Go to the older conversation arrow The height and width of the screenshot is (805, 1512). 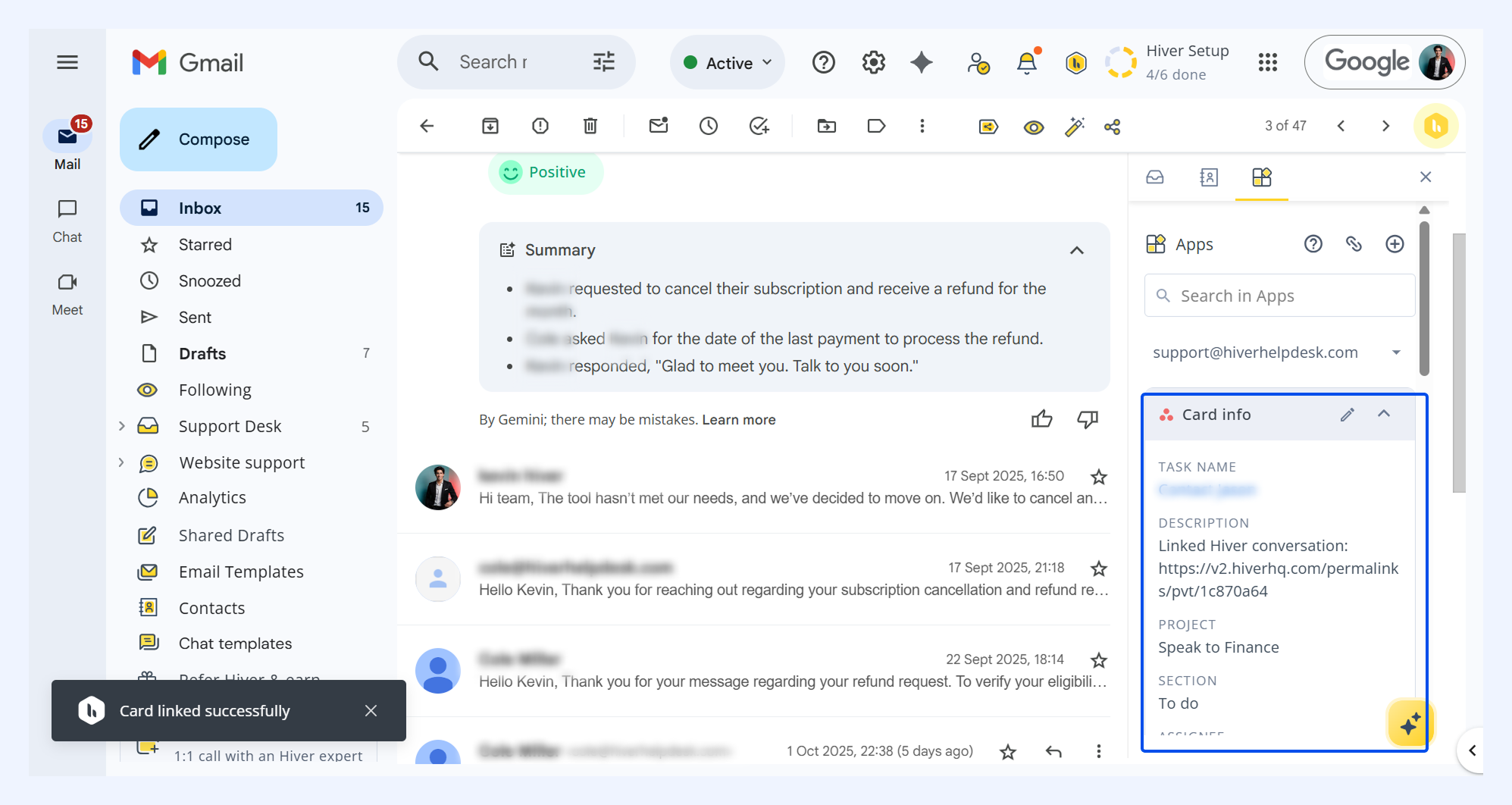coord(1385,126)
